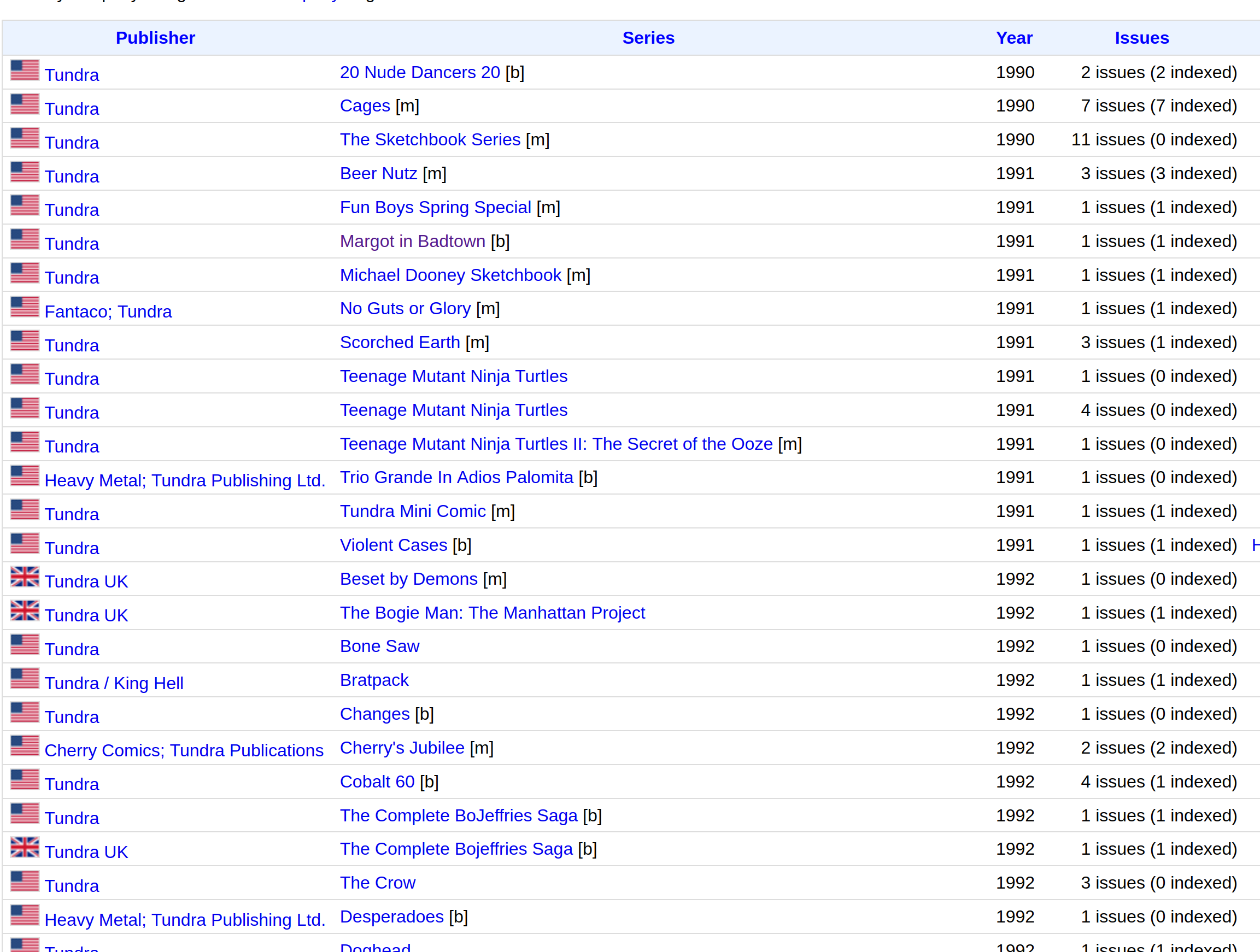This screenshot has height=952, width=1260.
Task: Click the UK flag in Beset by Demons row
Action: [25, 577]
